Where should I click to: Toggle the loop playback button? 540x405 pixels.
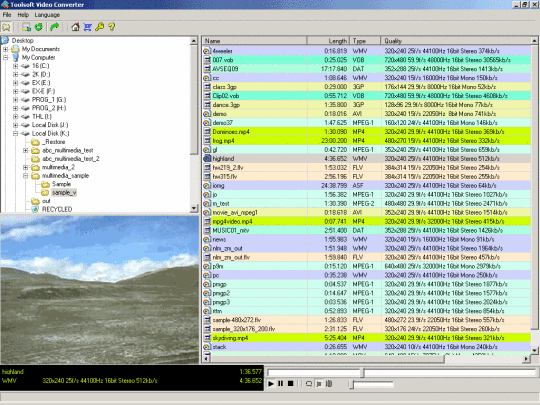[x=309, y=383]
